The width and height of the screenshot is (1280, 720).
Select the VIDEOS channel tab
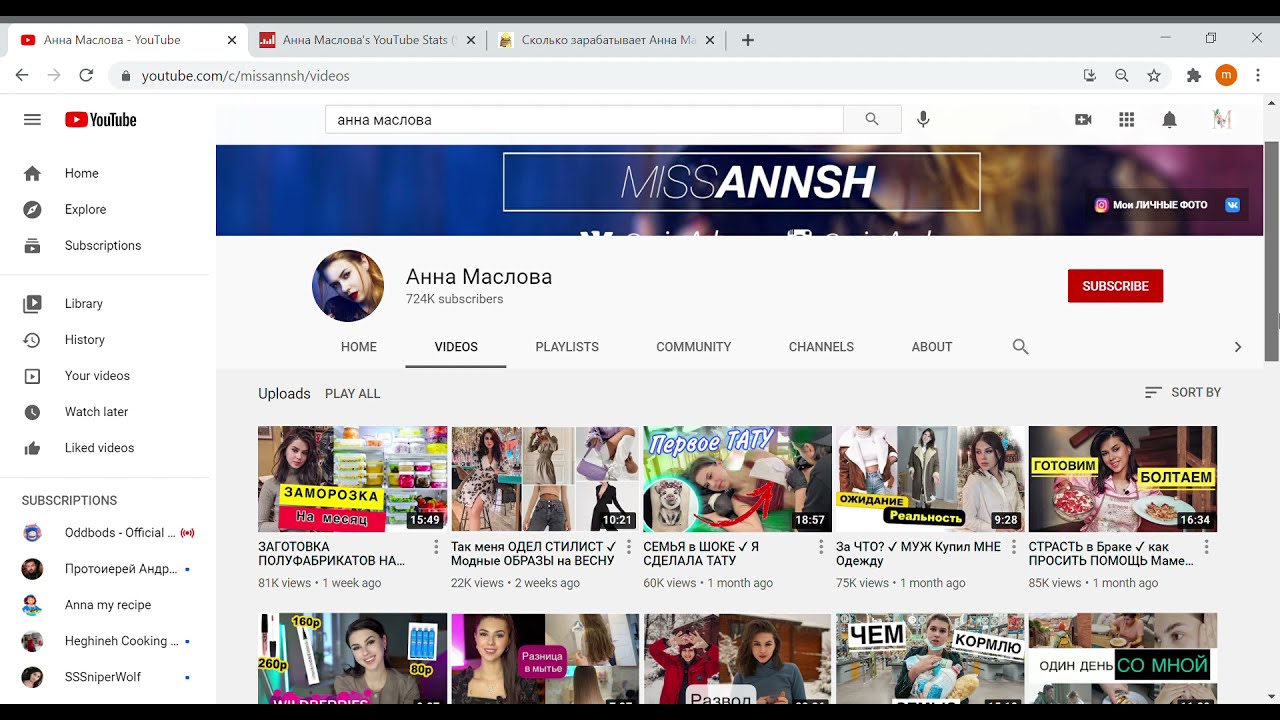tap(456, 347)
